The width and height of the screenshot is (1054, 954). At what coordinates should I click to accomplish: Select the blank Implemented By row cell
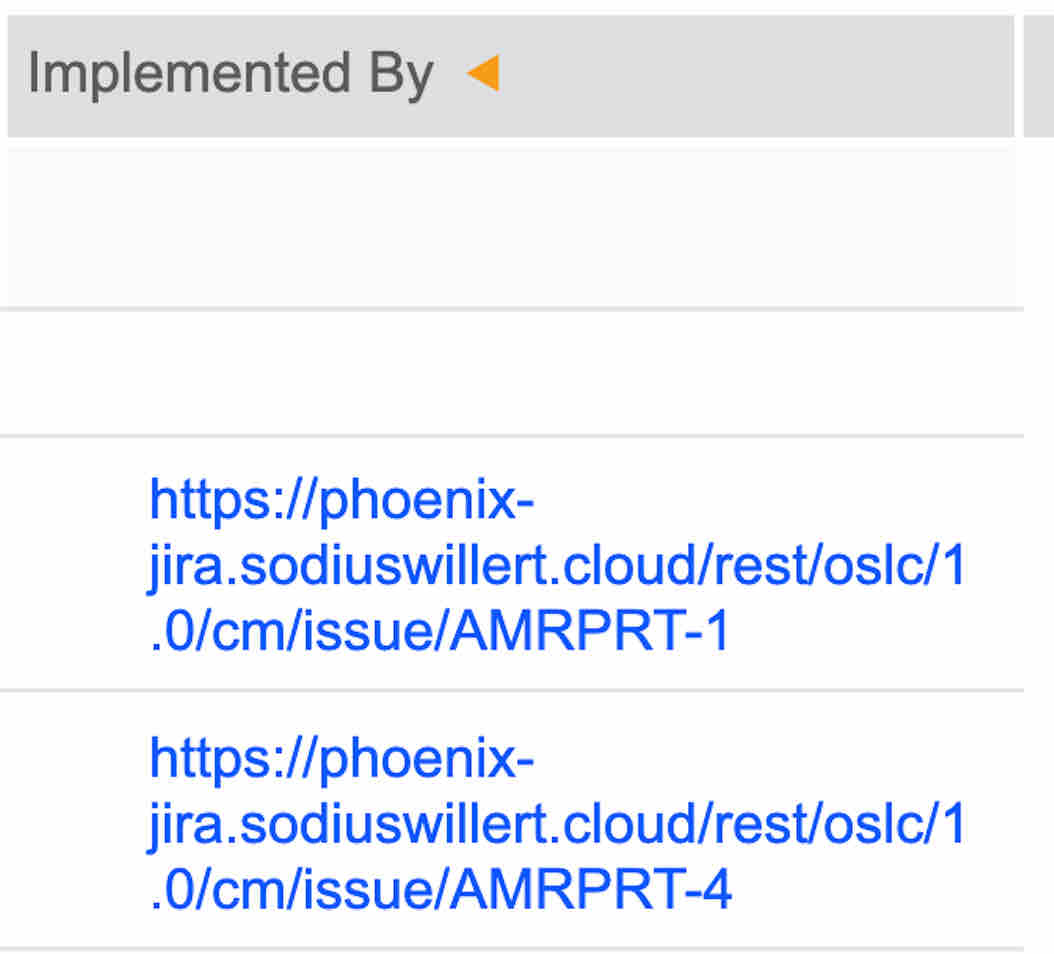(511, 373)
